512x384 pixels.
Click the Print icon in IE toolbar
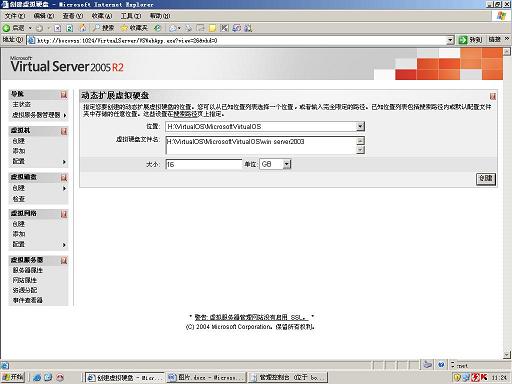[x=189, y=28]
